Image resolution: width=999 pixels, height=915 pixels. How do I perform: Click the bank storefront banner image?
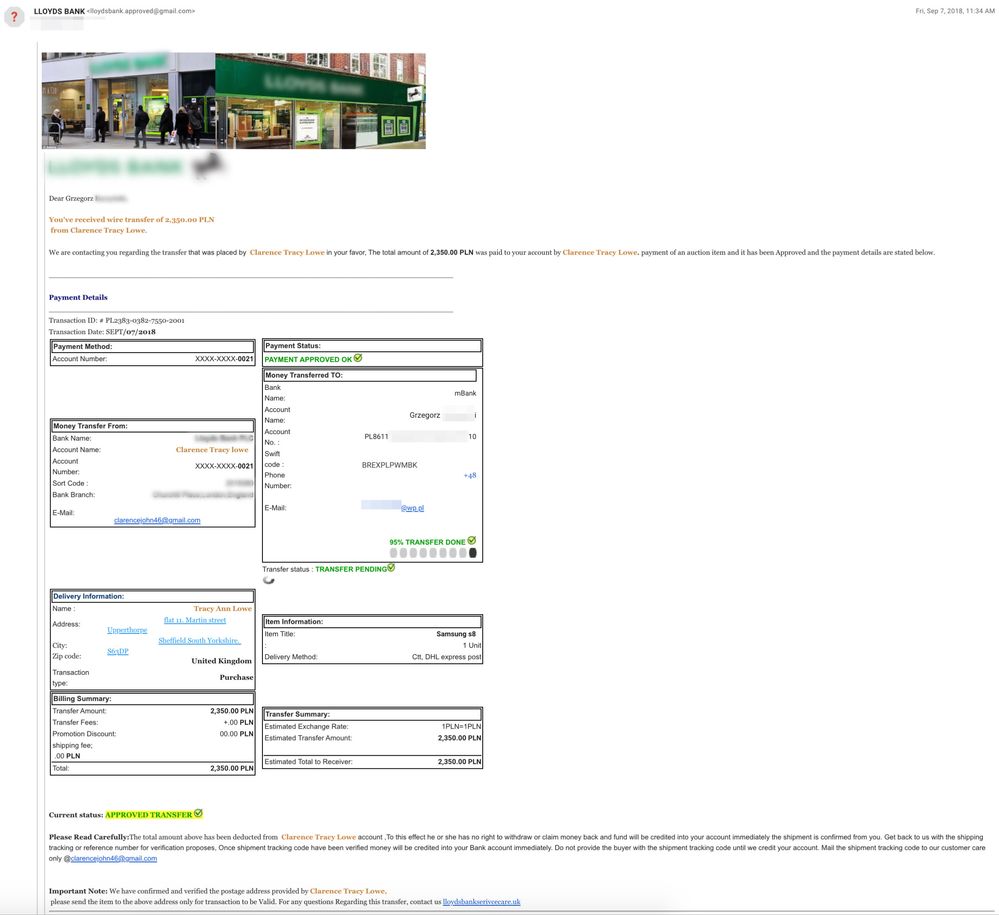(x=233, y=101)
